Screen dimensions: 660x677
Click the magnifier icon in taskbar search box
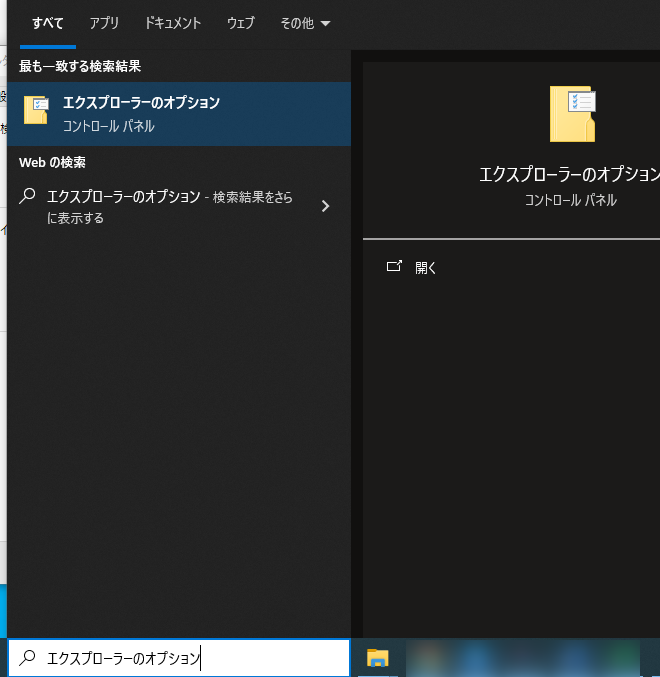pyautogui.click(x=28, y=657)
